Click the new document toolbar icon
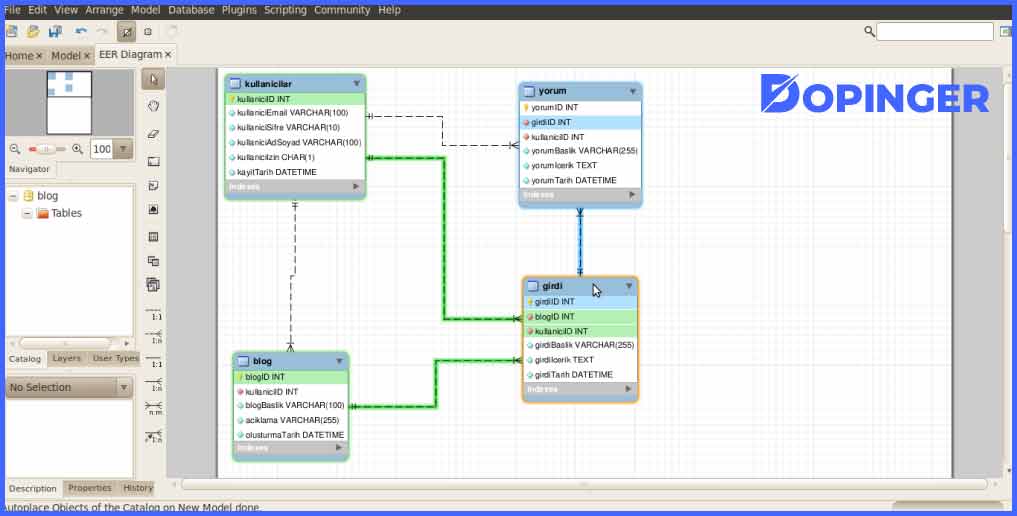Screen dimensions: 1017x516 (12, 31)
